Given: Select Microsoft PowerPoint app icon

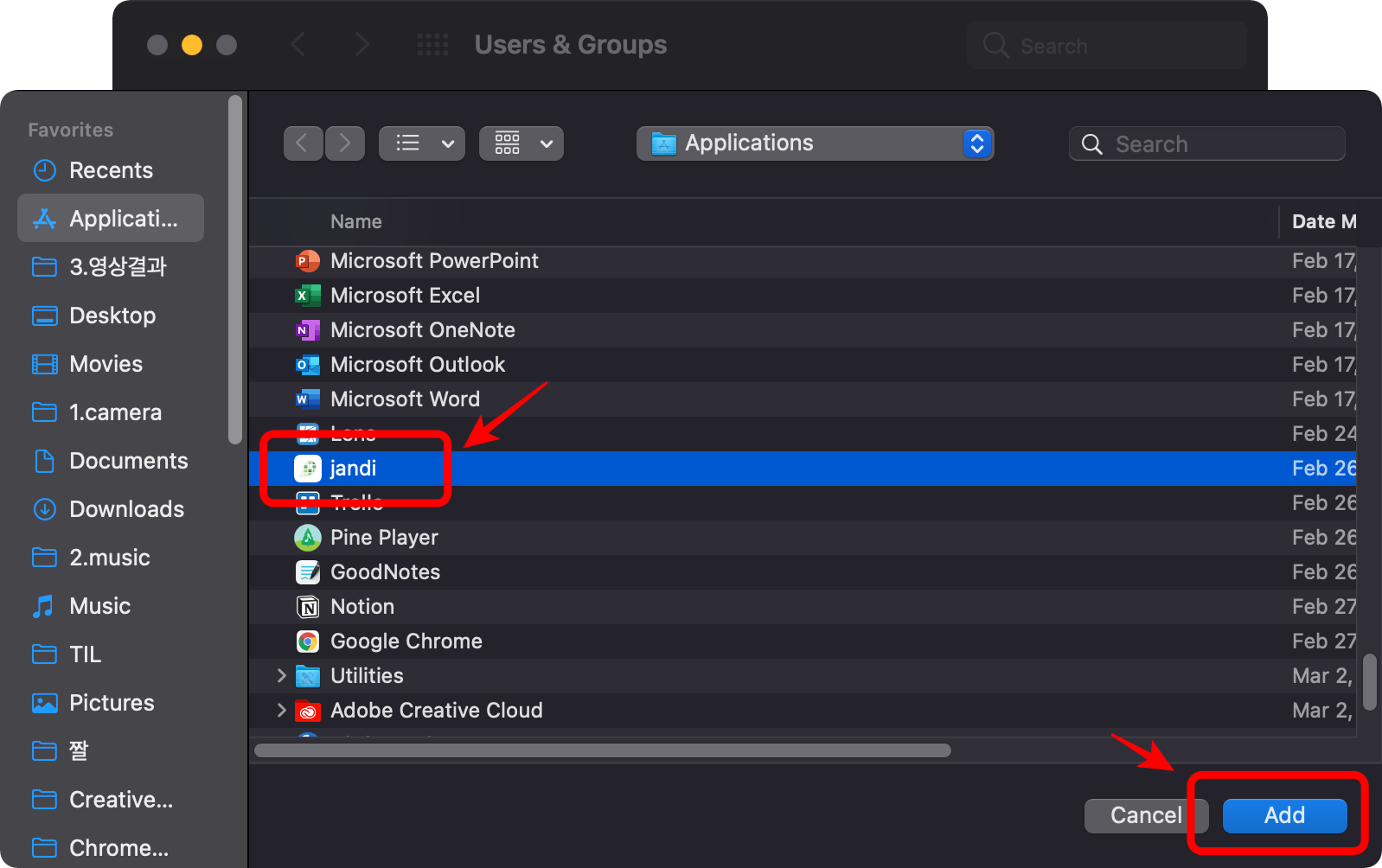Looking at the screenshot, I should [307, 261].
